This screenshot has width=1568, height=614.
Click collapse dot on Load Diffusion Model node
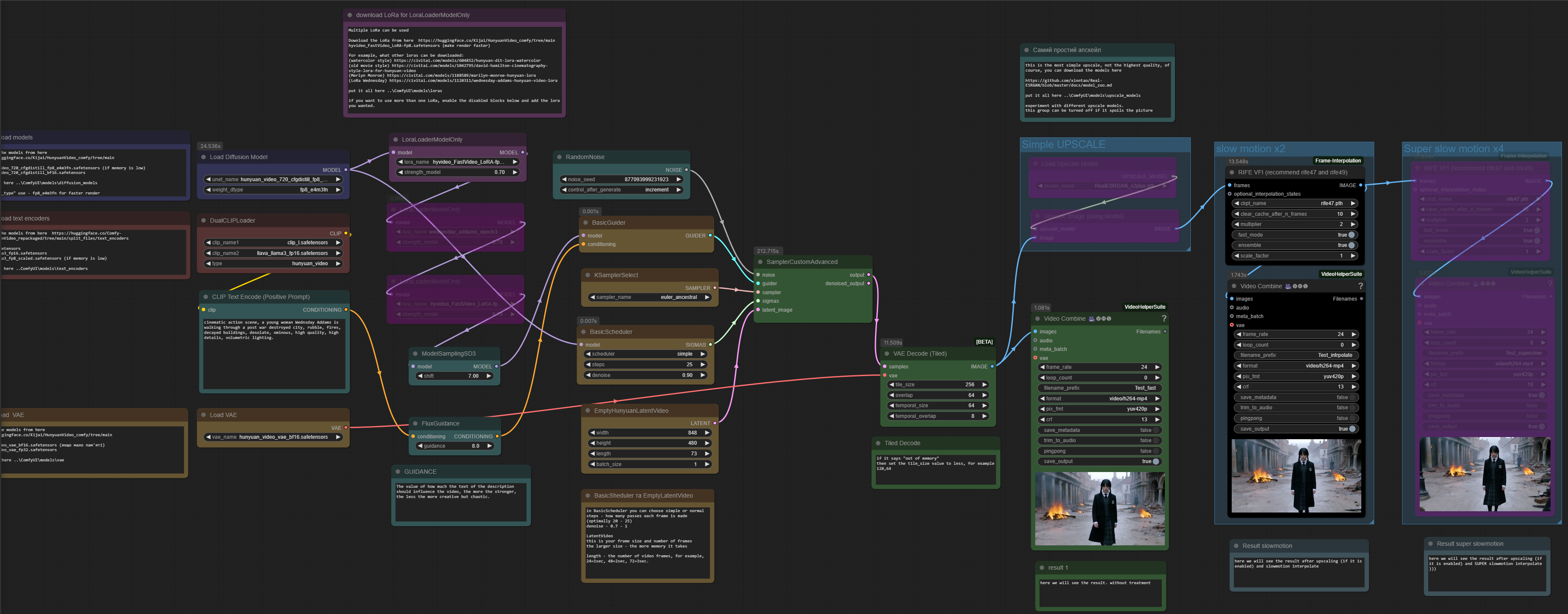pos(203,157)
